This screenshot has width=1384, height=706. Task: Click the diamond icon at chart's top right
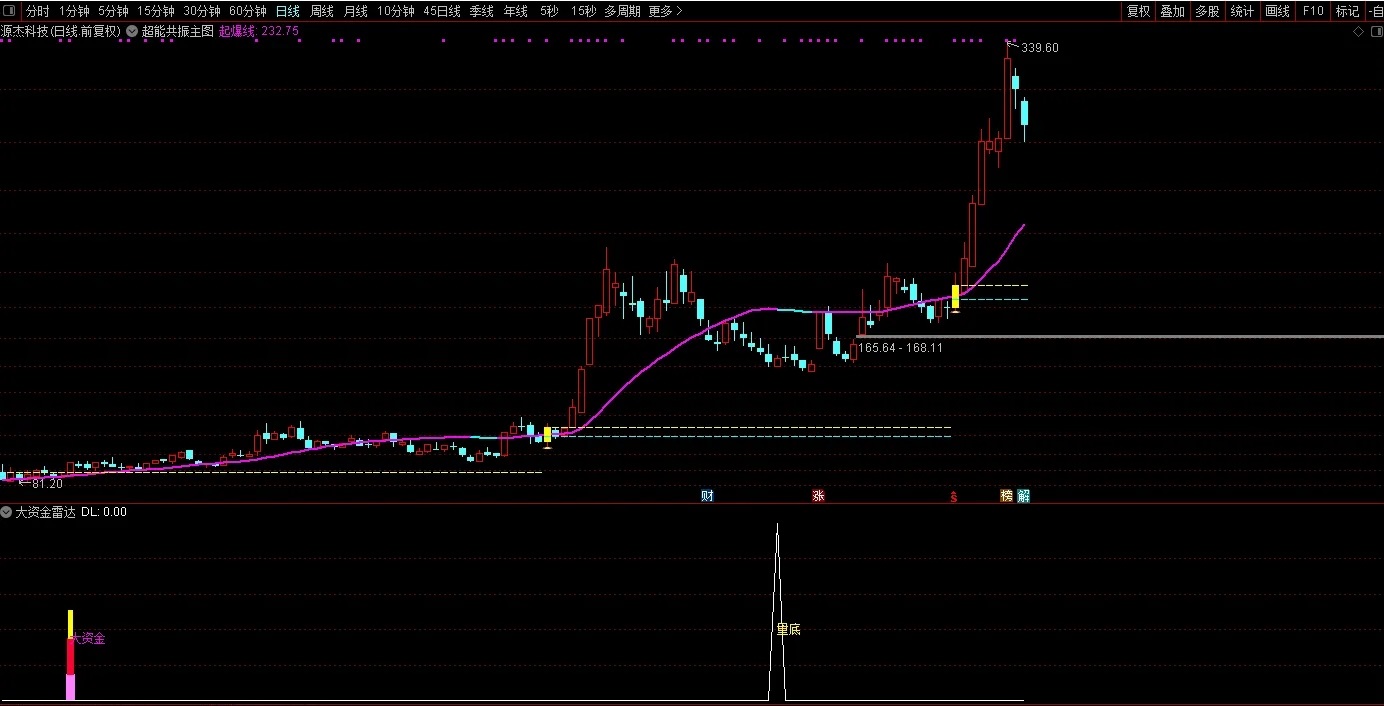[x=1359, y=32]
